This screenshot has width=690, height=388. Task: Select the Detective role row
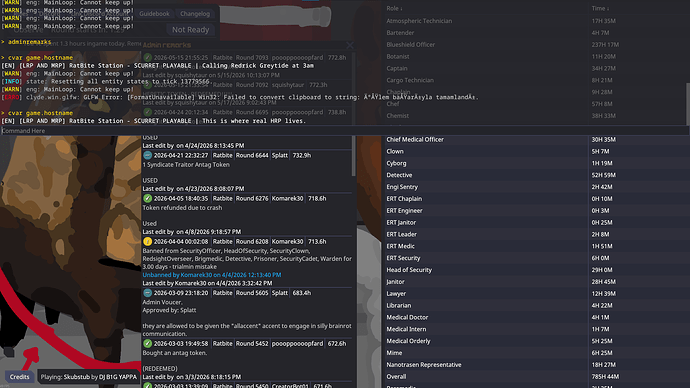[536, 175]
